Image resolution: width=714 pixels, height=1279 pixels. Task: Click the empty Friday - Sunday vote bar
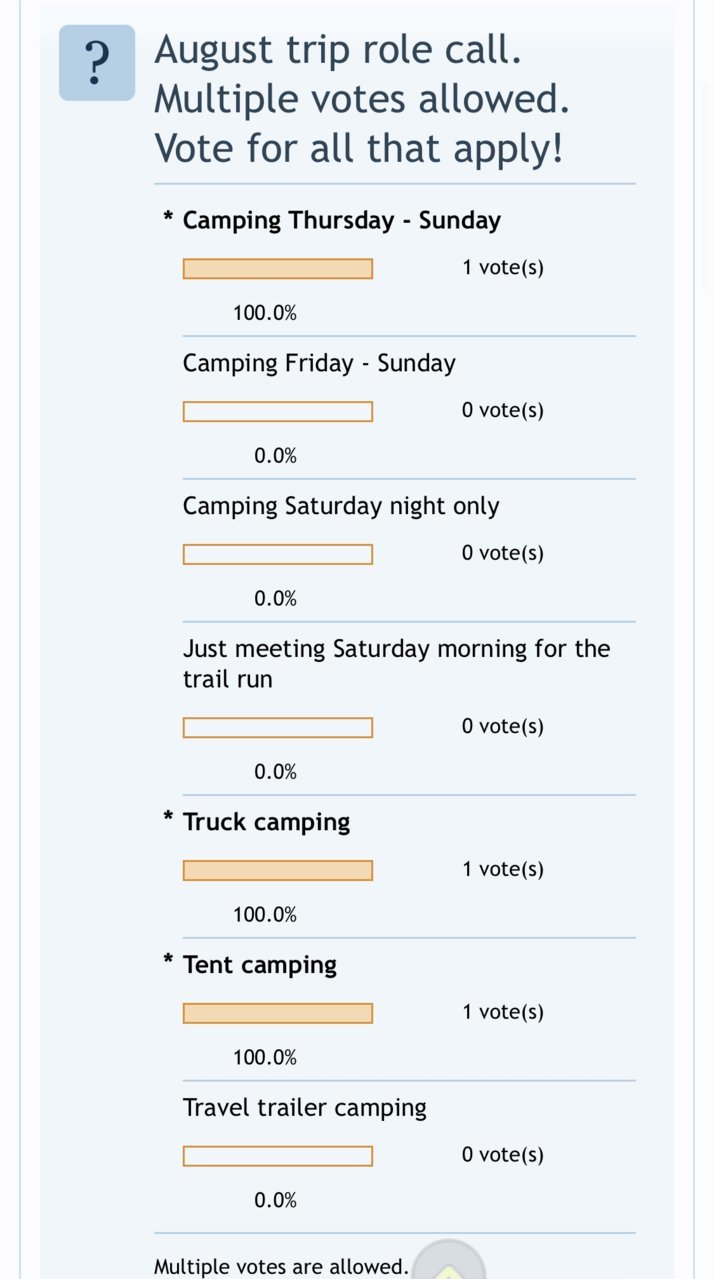coord(278,412)
